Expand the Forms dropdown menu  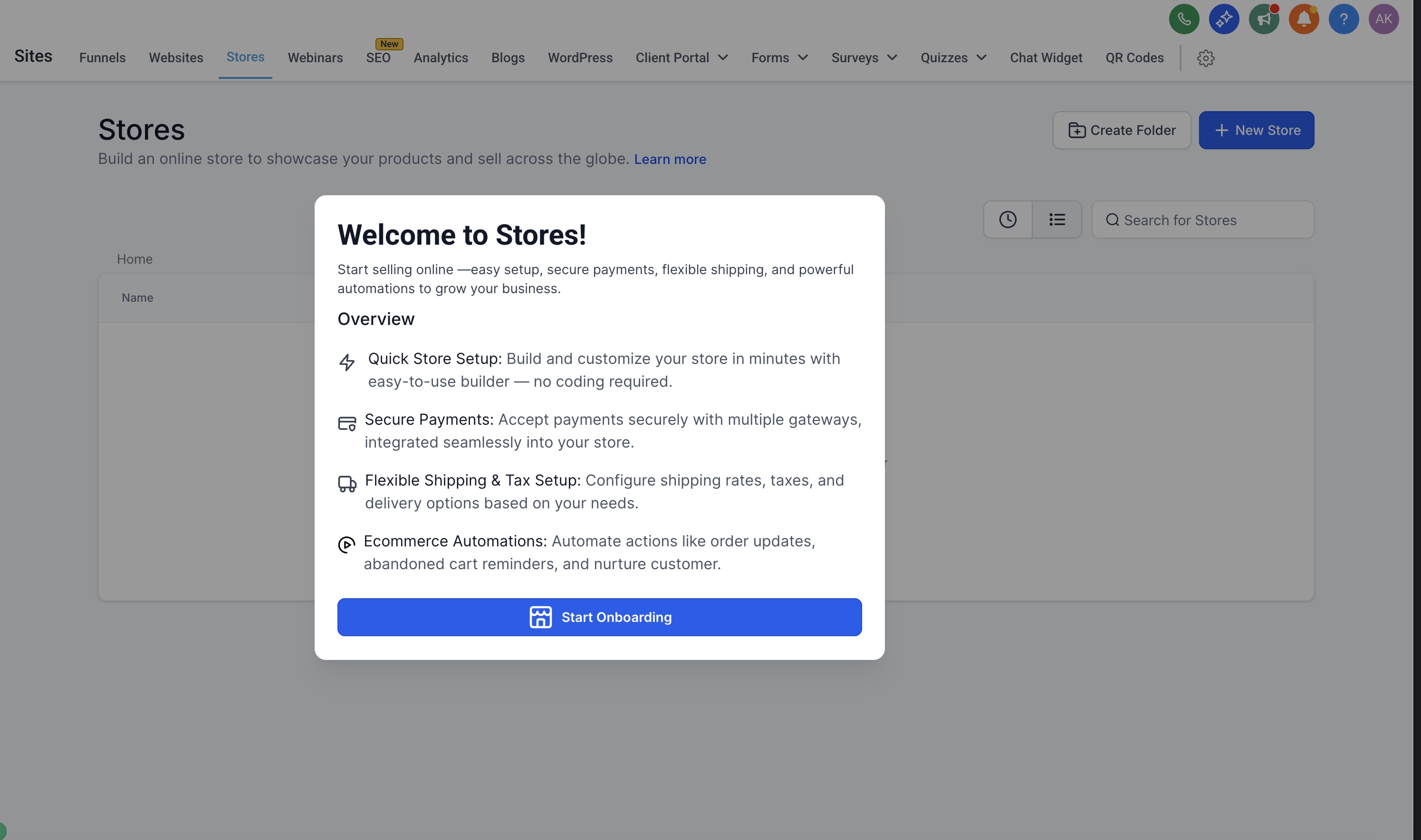pos(779,58)
